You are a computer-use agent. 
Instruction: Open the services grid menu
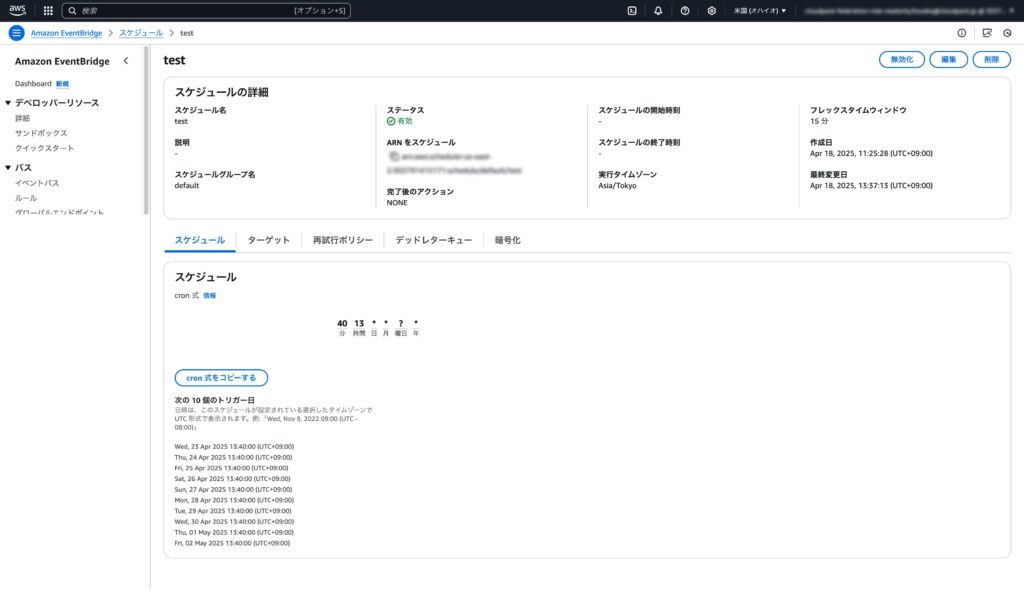(48, 10)
